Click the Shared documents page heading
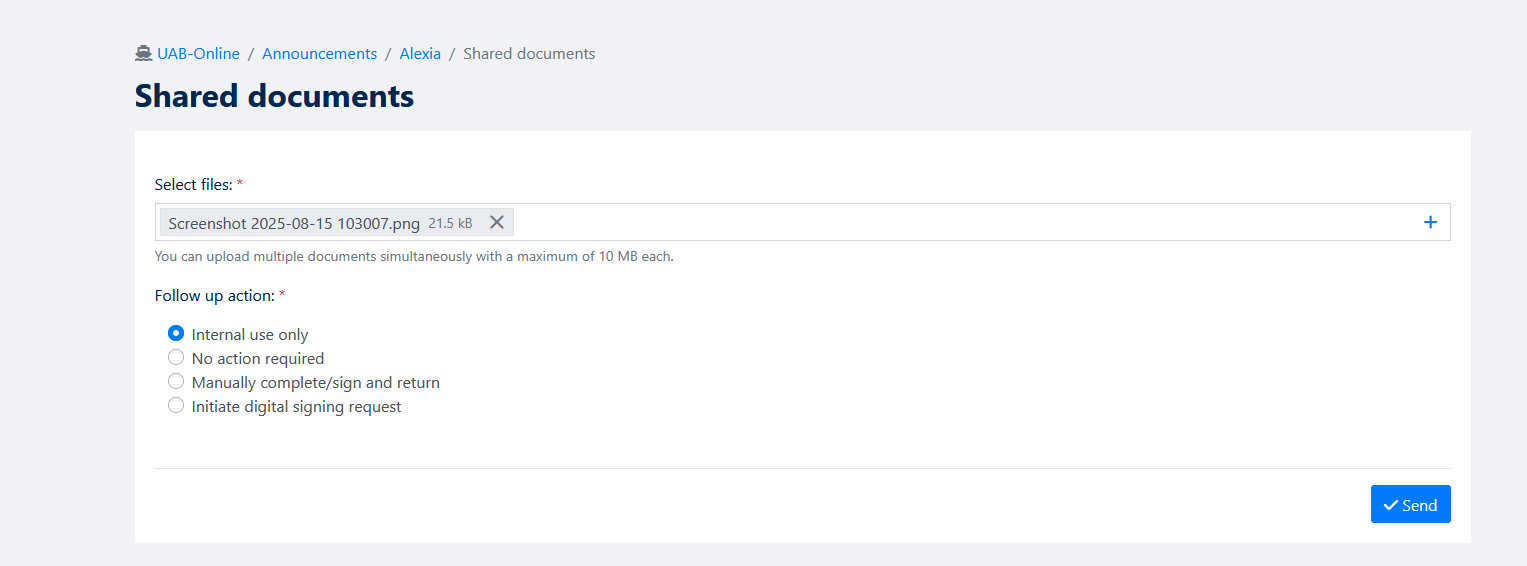The width and height of the screenshot is (1527, 566). click(x=274, y=96)
